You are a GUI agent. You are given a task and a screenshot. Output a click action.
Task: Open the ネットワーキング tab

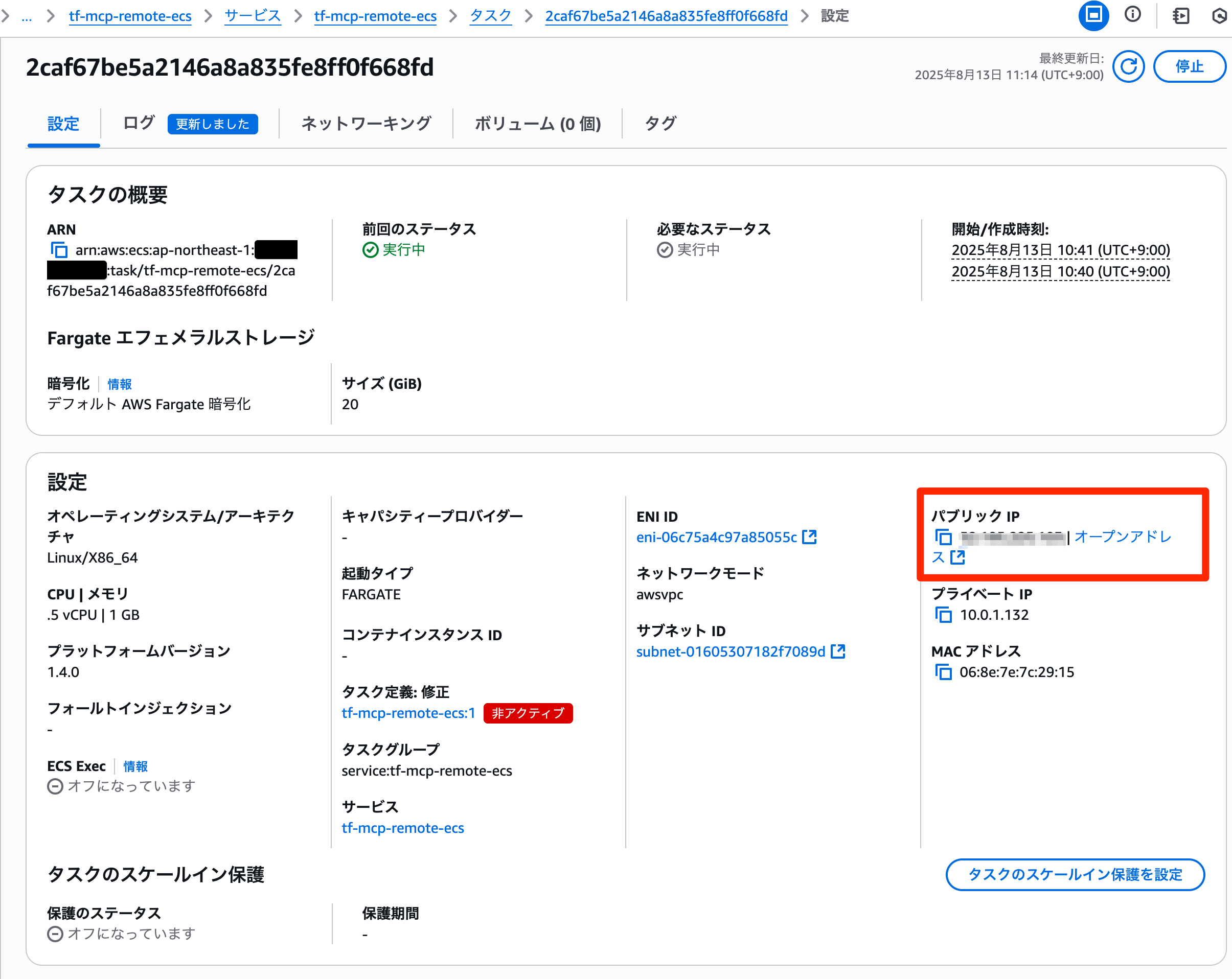[x=366, y=123]
